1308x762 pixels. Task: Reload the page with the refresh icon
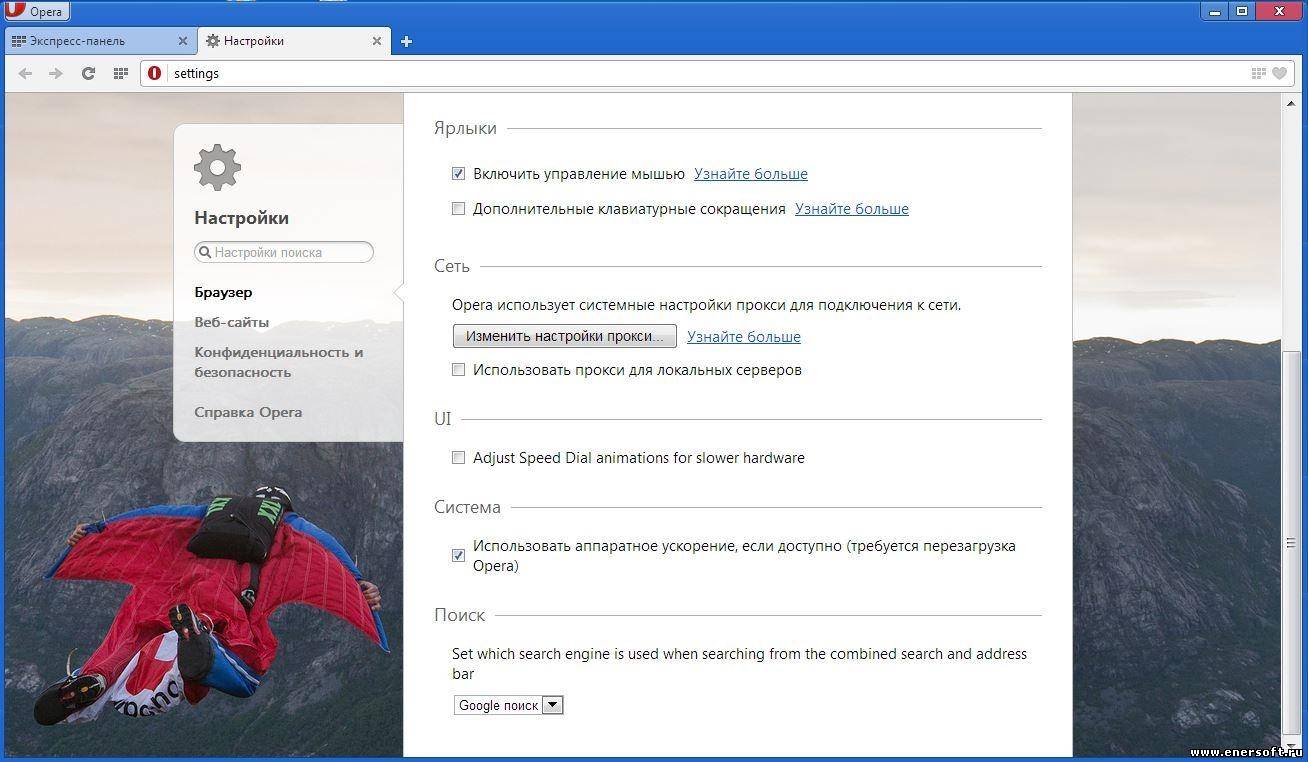[88, 73]
